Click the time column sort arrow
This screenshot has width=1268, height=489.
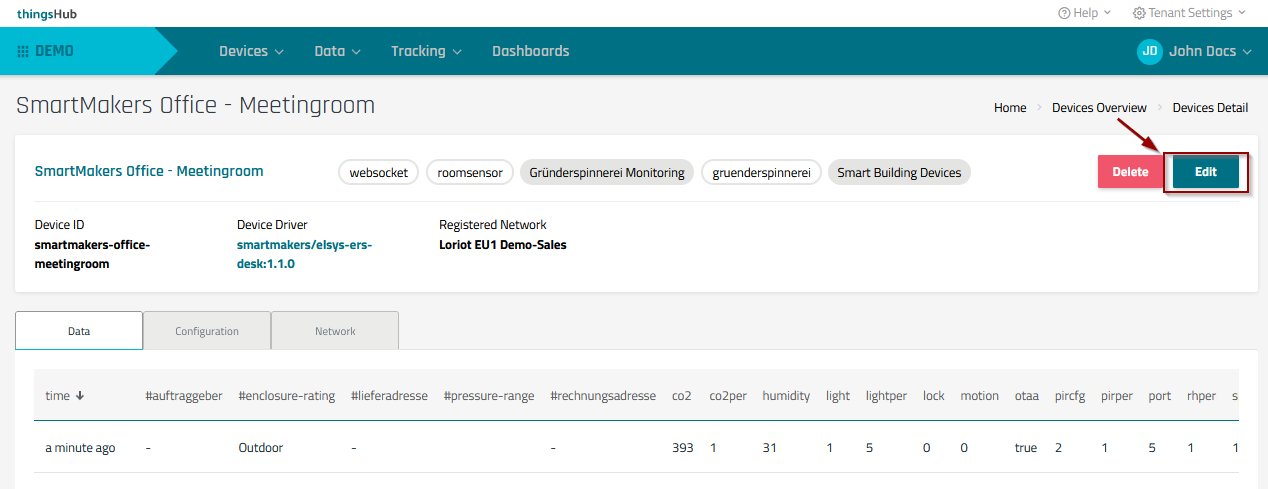[x=80, y=396]
